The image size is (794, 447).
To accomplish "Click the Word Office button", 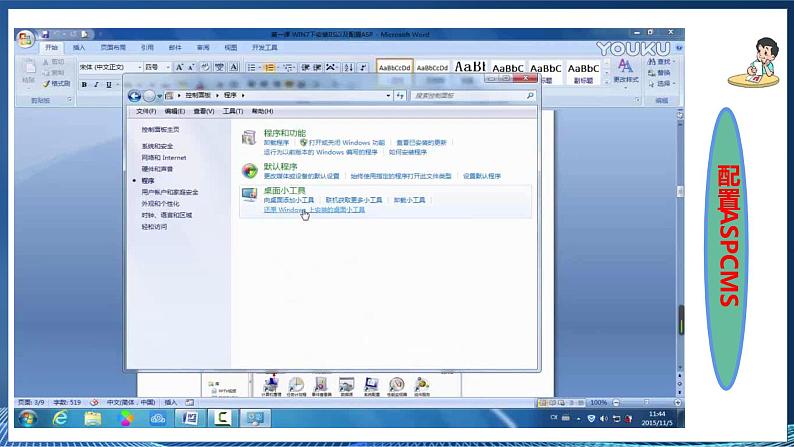I will coord(25,38).
